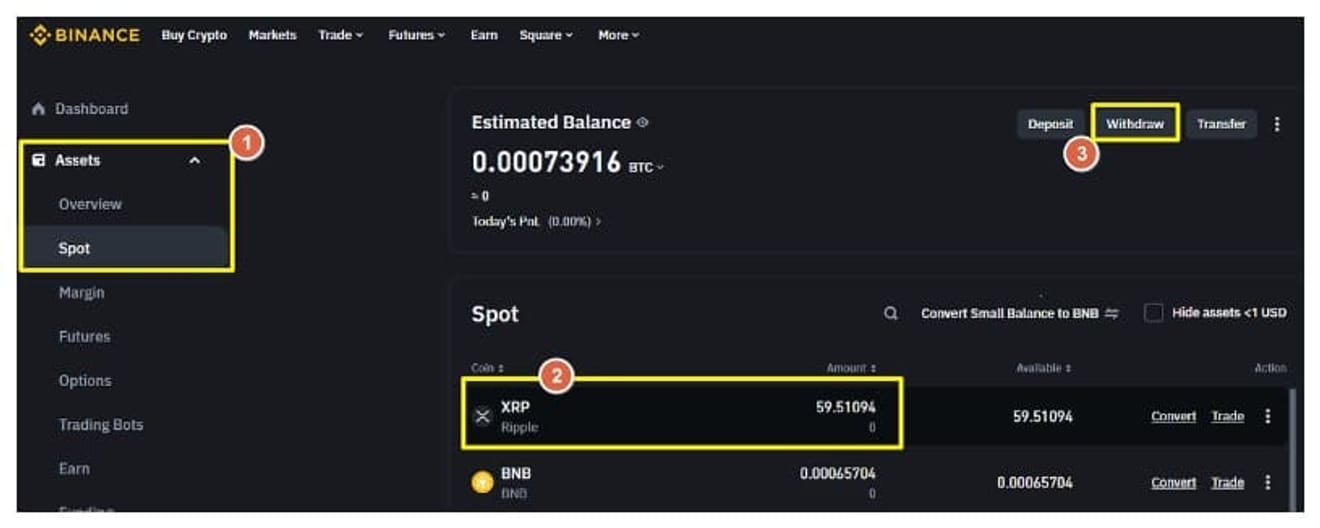Open the Futures navbar dropdown
Viewport: 1320px width, 528px height.
click(416, 35)
